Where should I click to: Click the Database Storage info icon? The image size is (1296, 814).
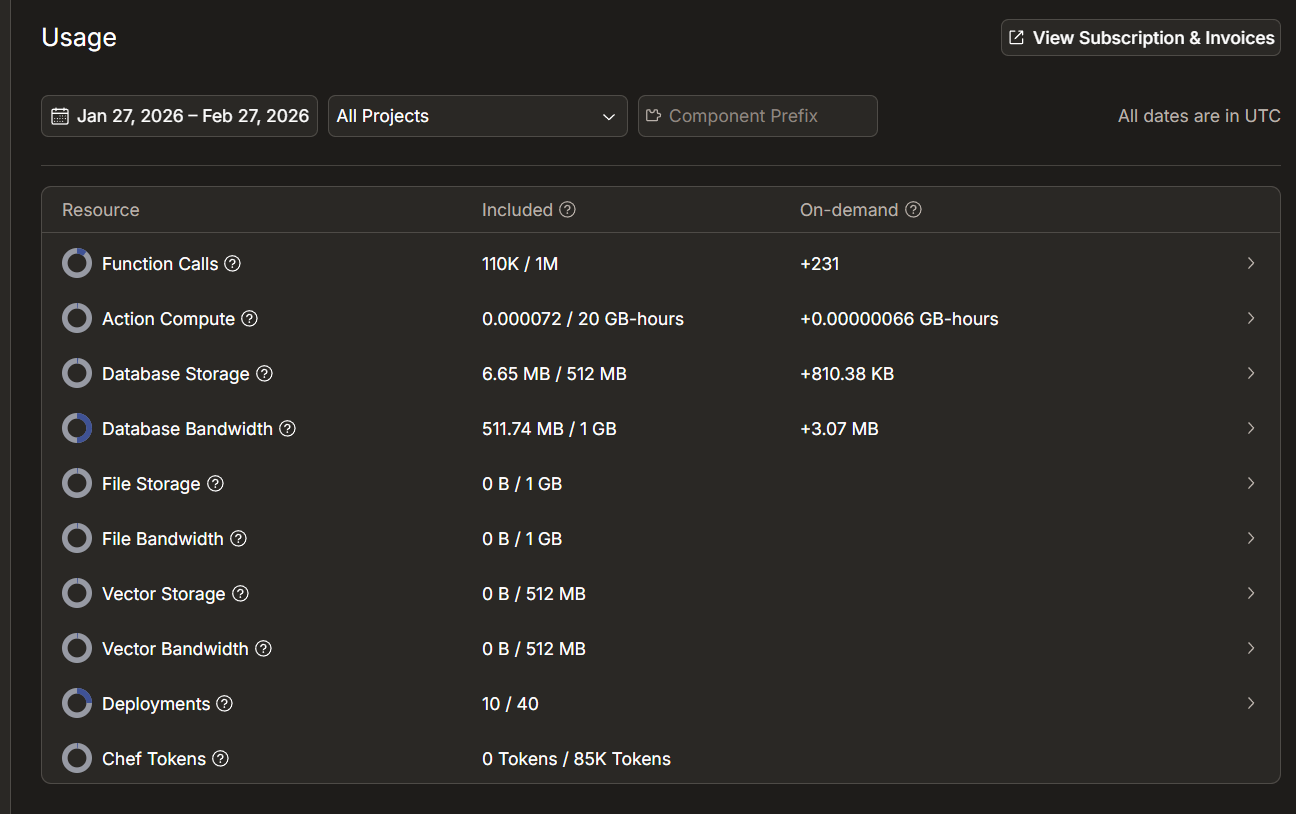pyautogui.click(x=264, y=374)
